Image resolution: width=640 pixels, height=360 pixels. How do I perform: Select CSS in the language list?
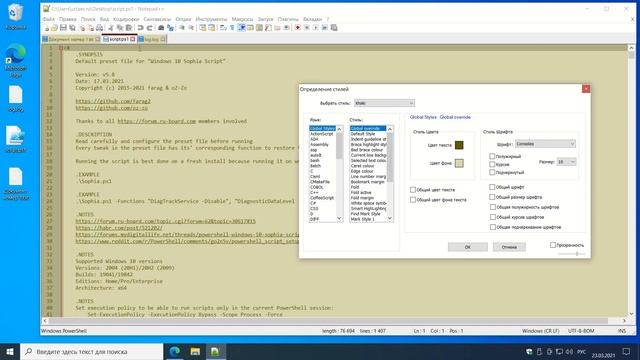(314, 208)
